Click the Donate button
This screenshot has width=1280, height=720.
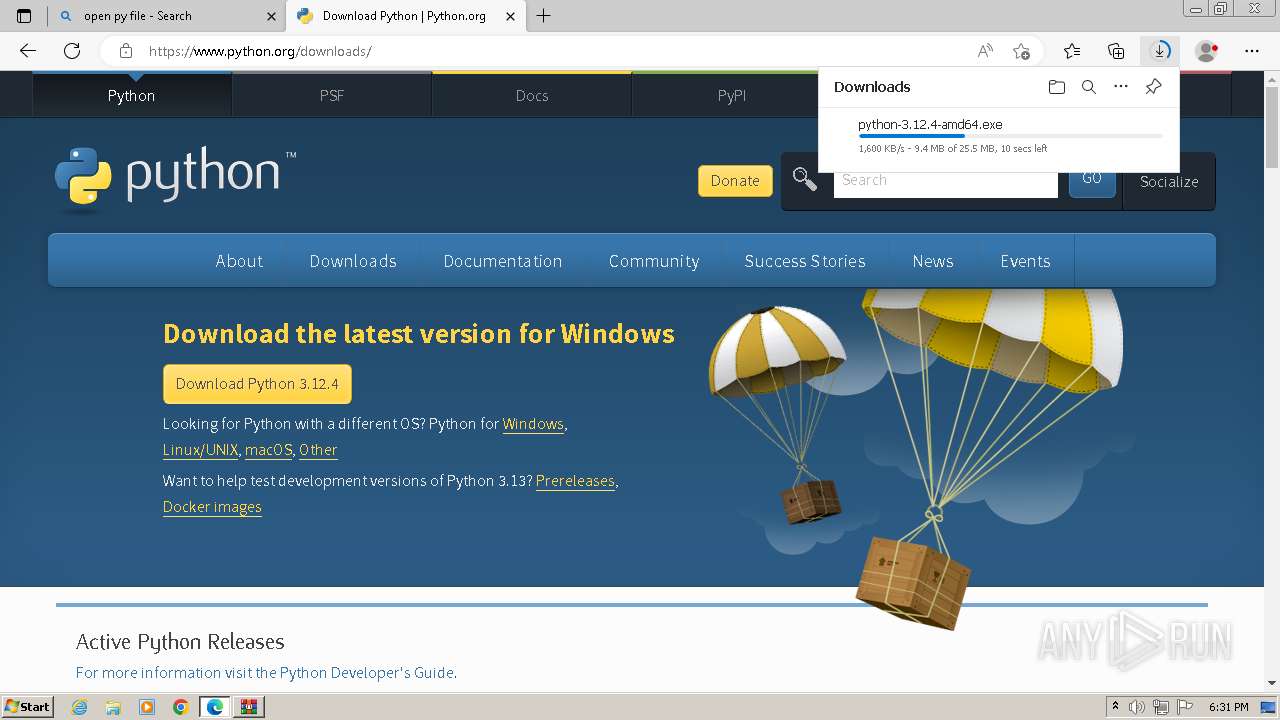point(735,181)
